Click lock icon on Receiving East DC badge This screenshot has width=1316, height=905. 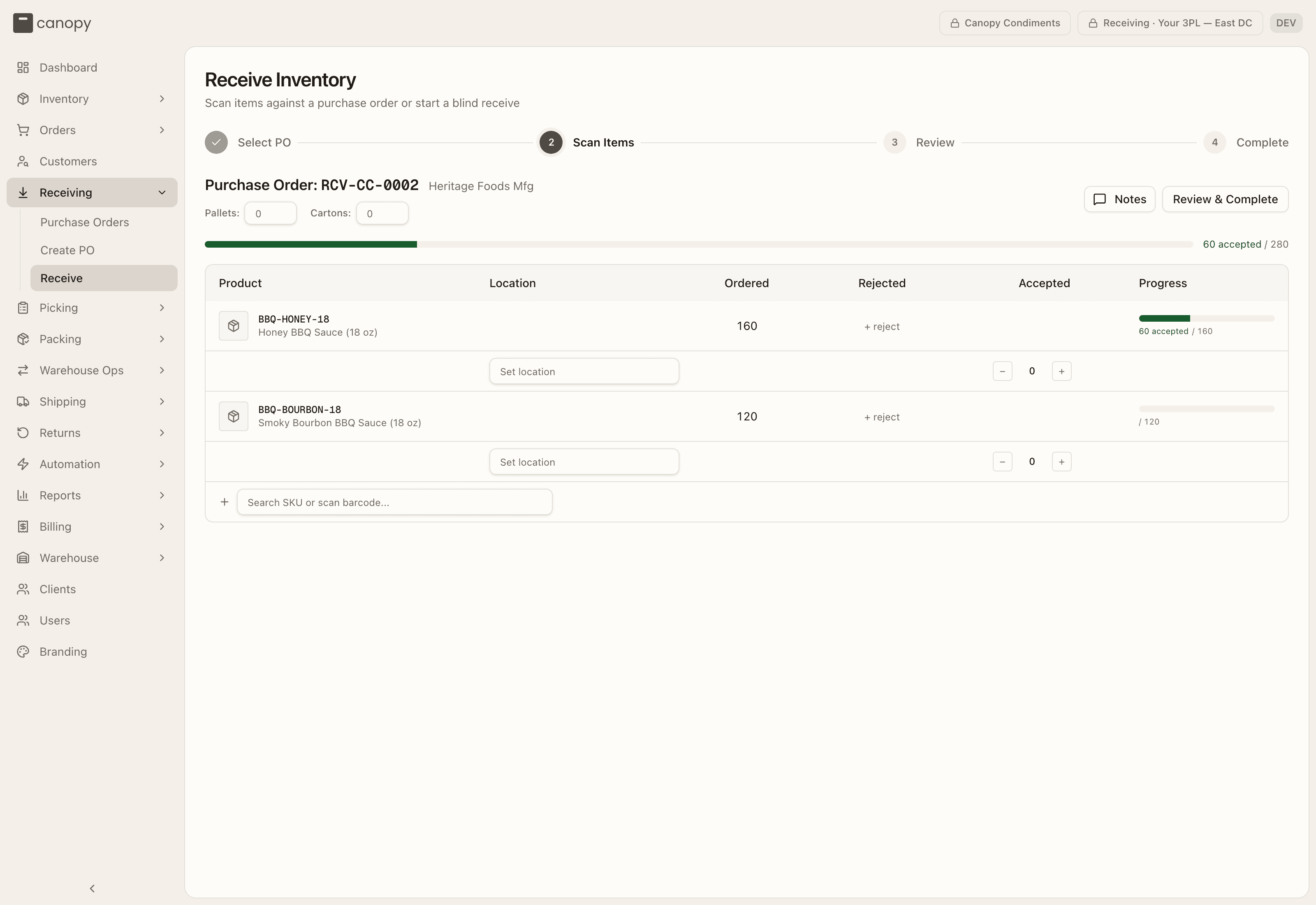point(1093,23)
